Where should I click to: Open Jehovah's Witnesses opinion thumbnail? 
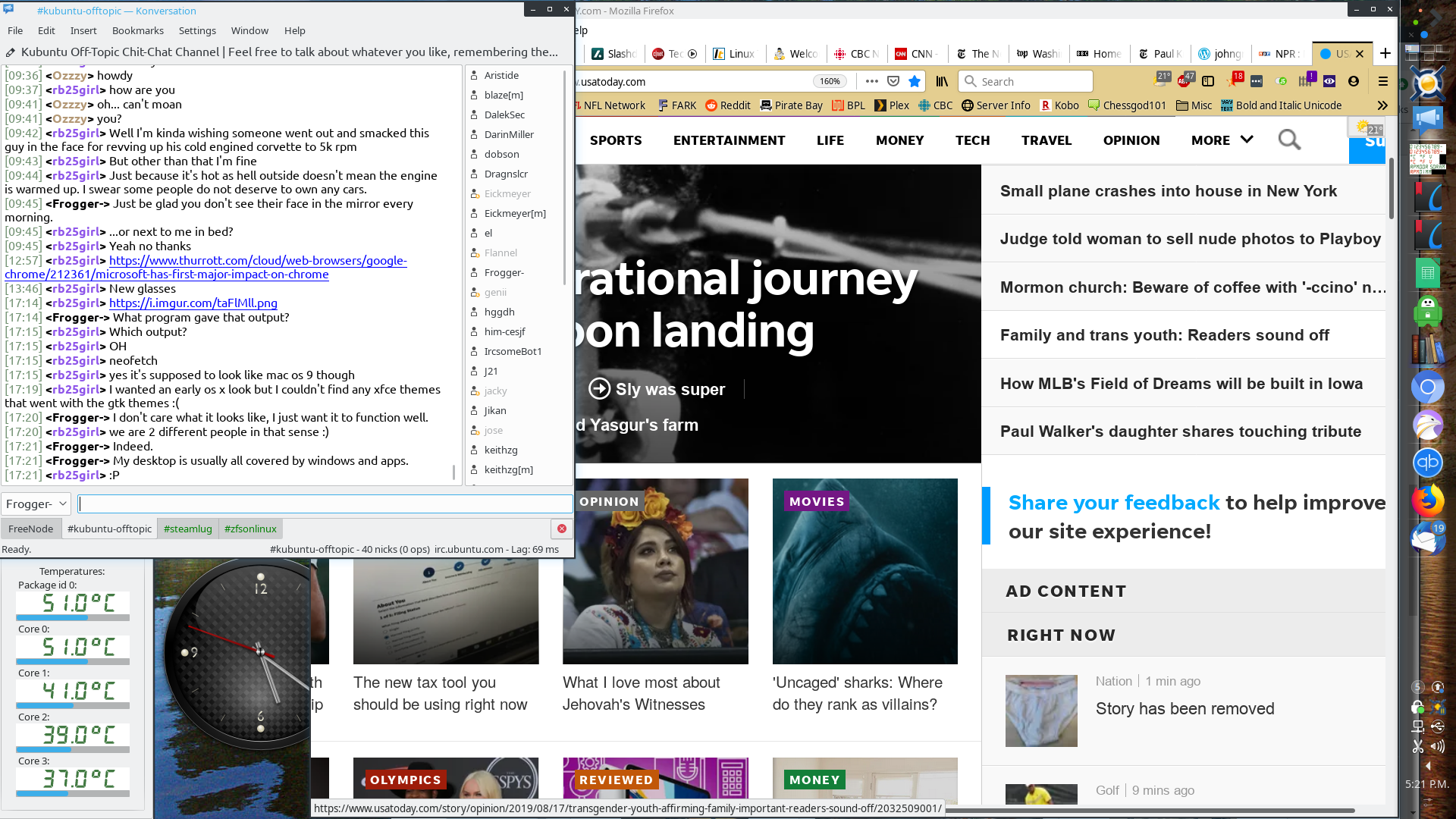click(x=655, y=571)
